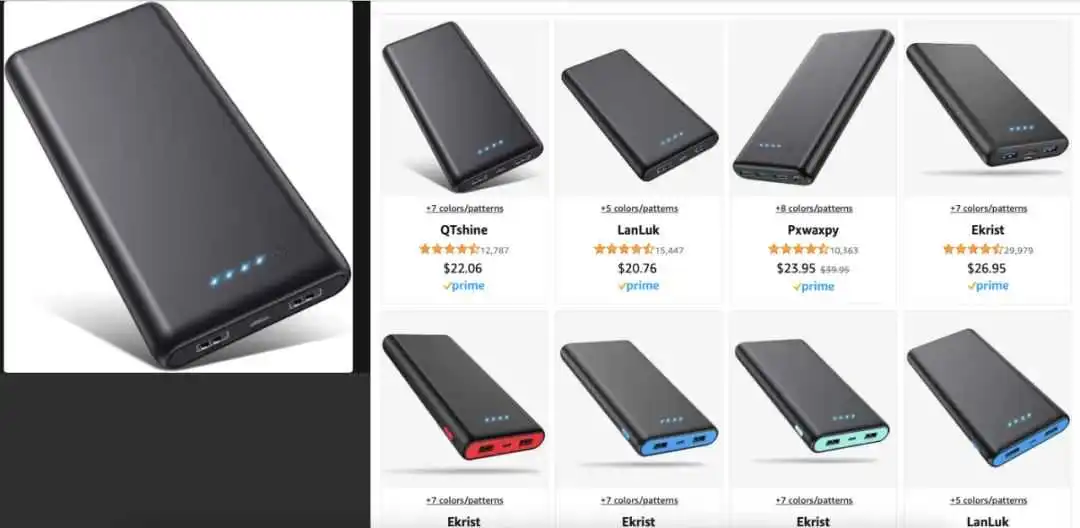Viewport: 1080px width, 528px height.
Task: Open the LanLuk $20.76 product title
Action: pyautogui.click(x=638, y=230)
